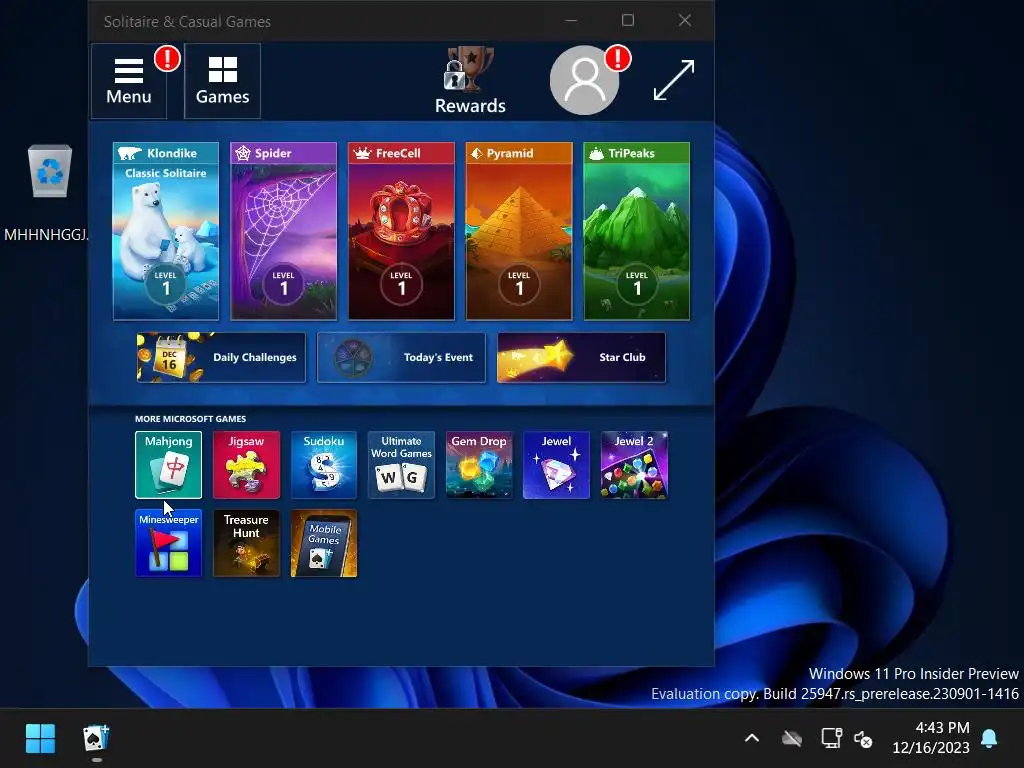Viewport: 1024px width, 768px height.
Task: Show hidden system tray icons
Action: pyautogui.click(x=752, y=739)
